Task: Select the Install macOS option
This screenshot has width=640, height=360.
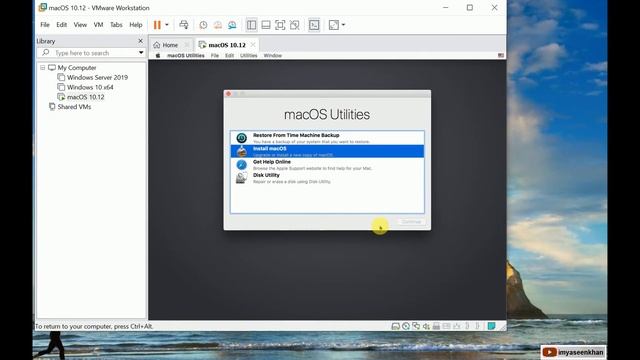Action: 327,151
